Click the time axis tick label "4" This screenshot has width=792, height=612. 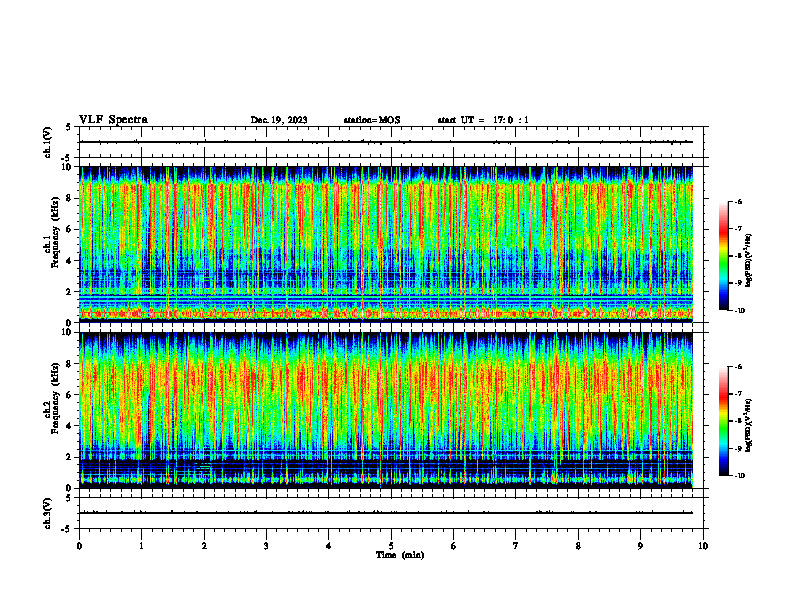pyautogui.click(x=329, y=546)
